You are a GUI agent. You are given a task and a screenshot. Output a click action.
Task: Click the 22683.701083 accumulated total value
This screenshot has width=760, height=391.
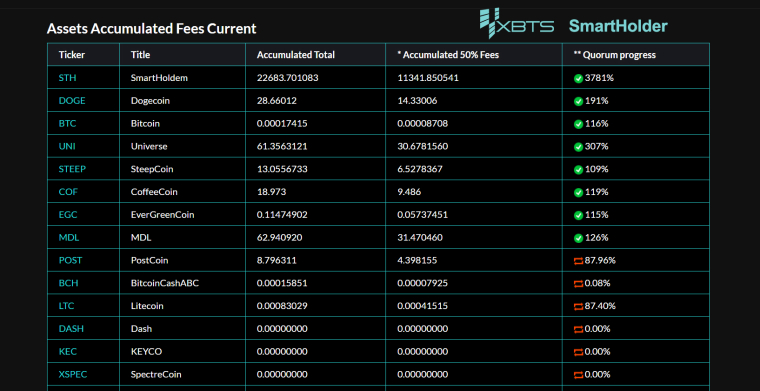click(x=287, y=78)
